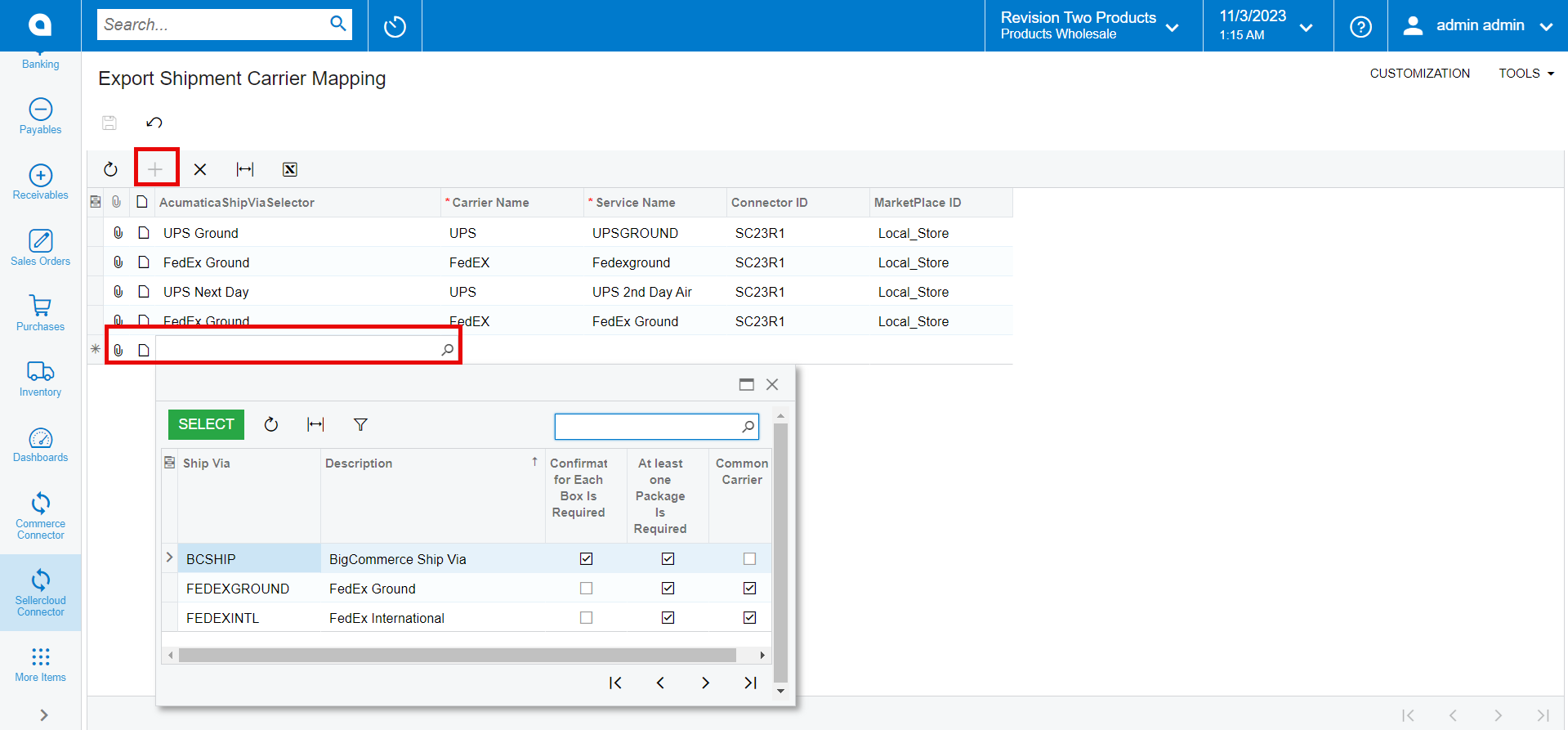The height and width of the screenshot is (730, 1568).
Task: Open the Inventory workspace
Action: pos(40,379)
